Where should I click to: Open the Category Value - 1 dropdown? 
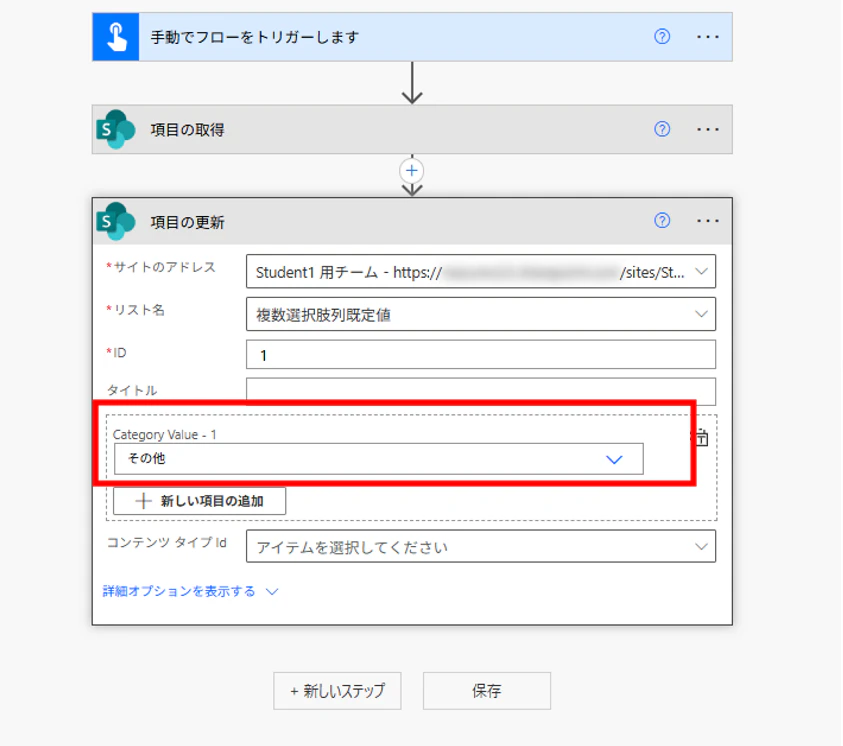point(614,460)
